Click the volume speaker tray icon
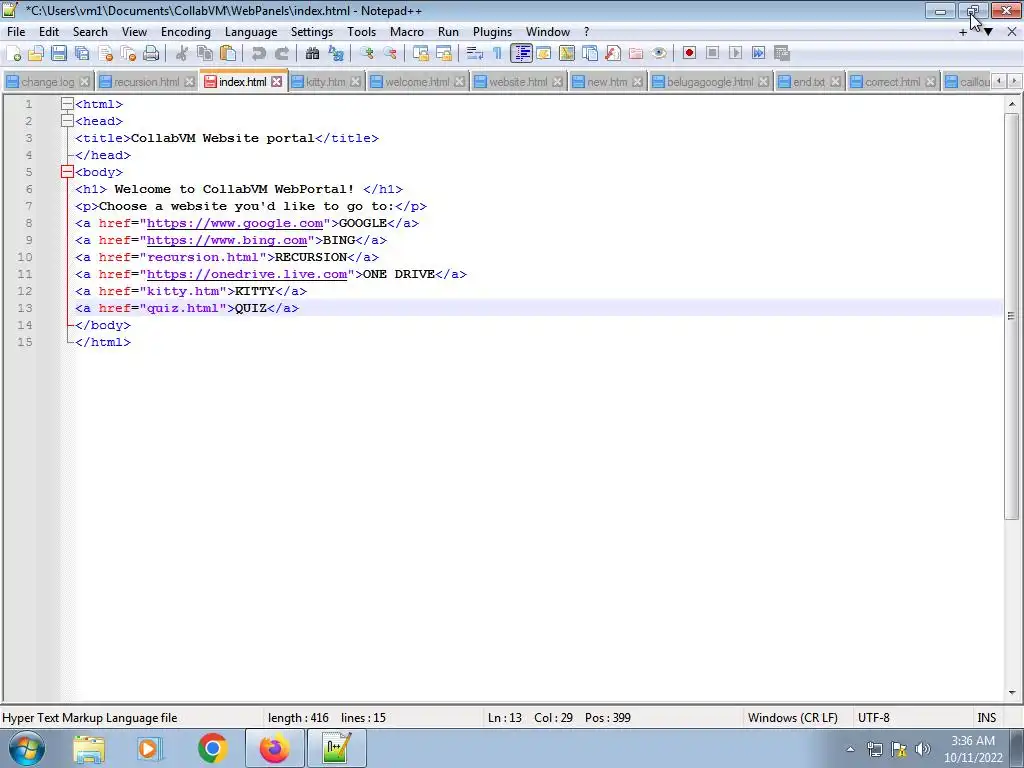This screenshot has height=768, width=1024. [x=923, y=749]
